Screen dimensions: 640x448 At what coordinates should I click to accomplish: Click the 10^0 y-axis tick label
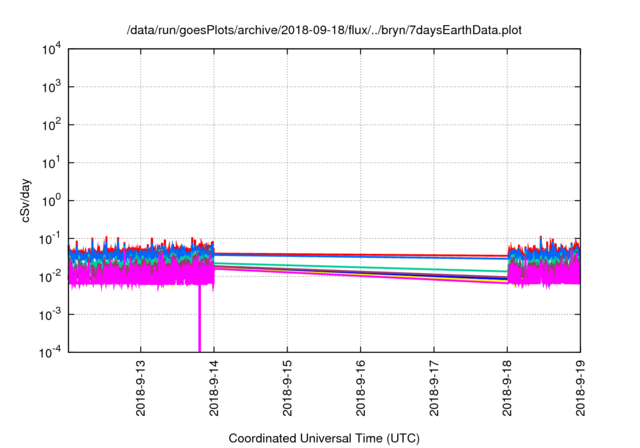51,201
